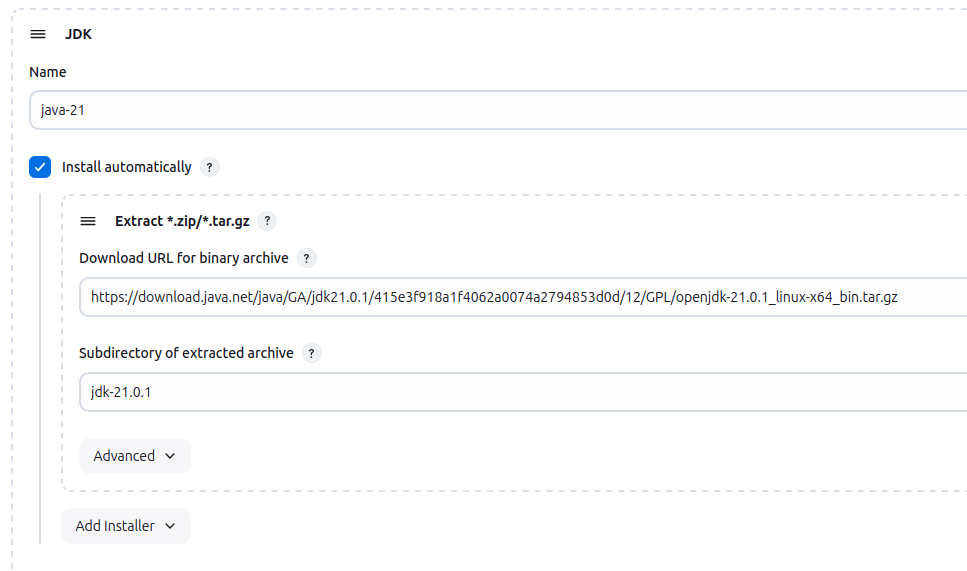Click the Extract installer drag handle icon
Viewport: 967px width, 571px height.
tap(88, 221)
